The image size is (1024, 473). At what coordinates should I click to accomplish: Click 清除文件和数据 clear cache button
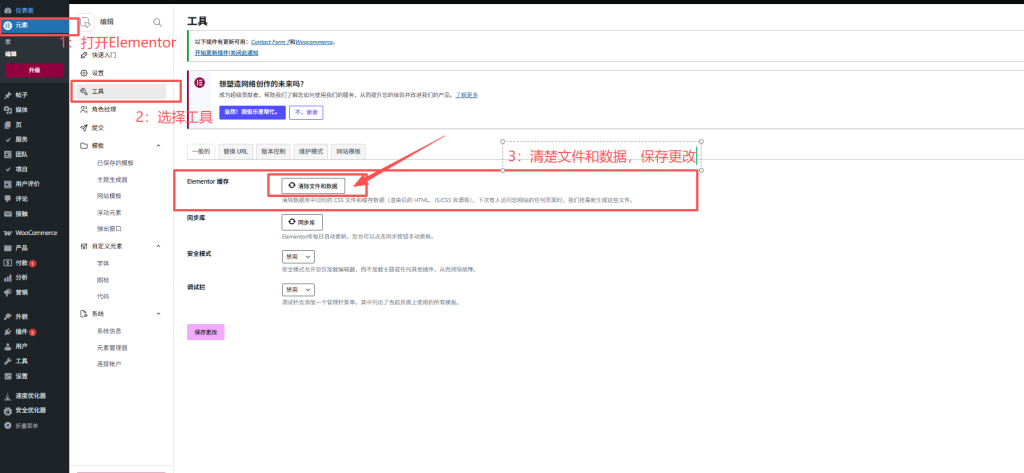coord(313,186)
